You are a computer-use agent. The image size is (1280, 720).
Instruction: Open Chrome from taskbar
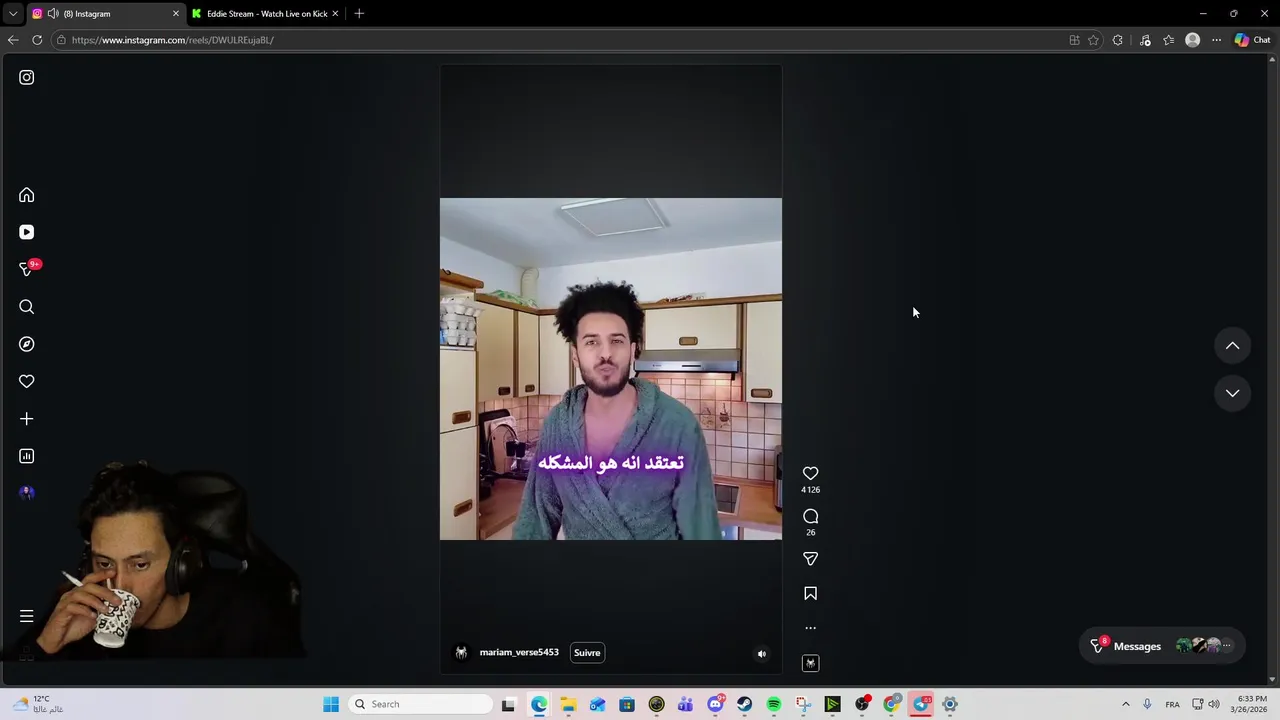coord(891,704)
